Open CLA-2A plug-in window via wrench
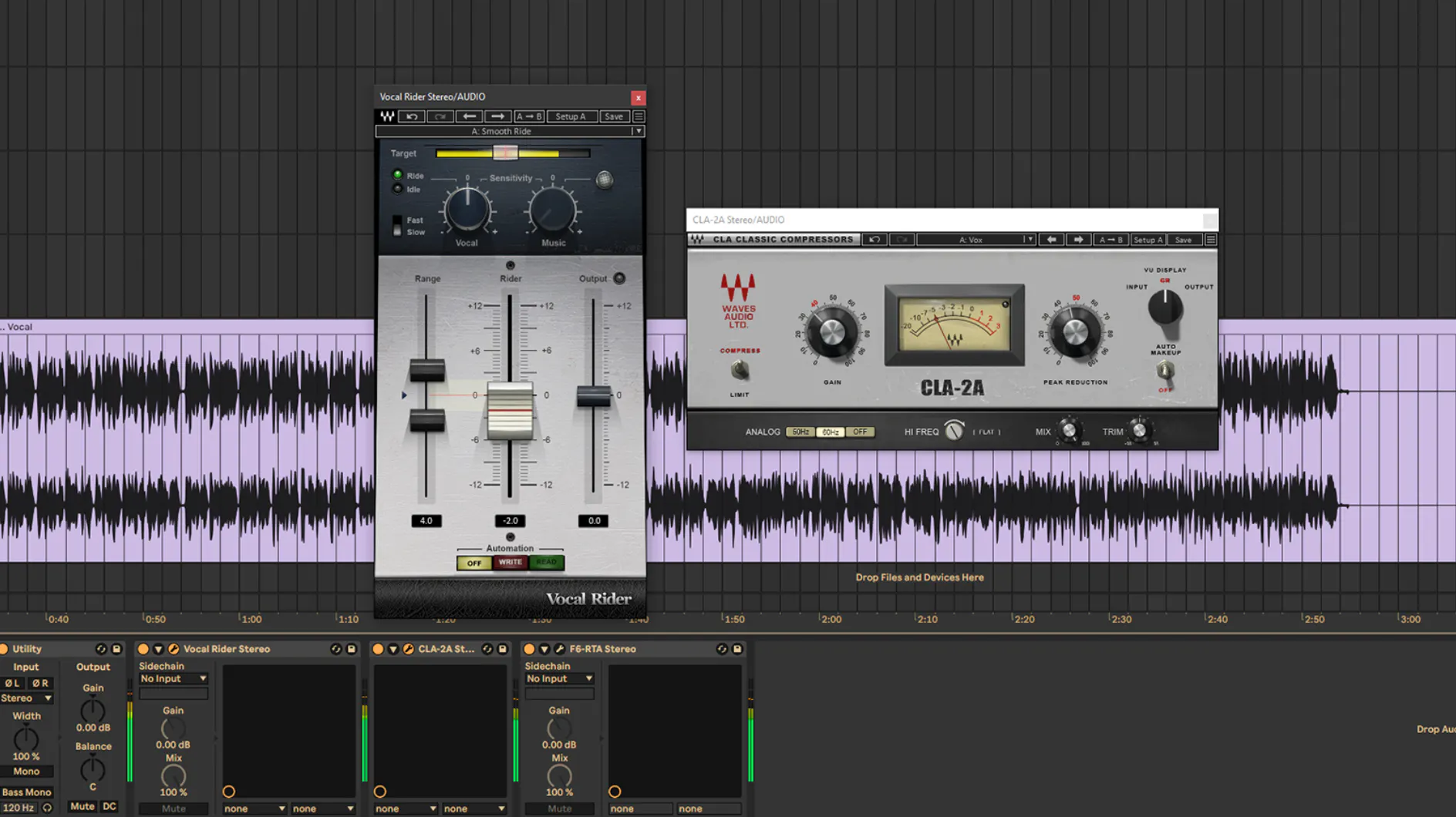This screenshot has height=817, width=1456. (x=409, y=649)
